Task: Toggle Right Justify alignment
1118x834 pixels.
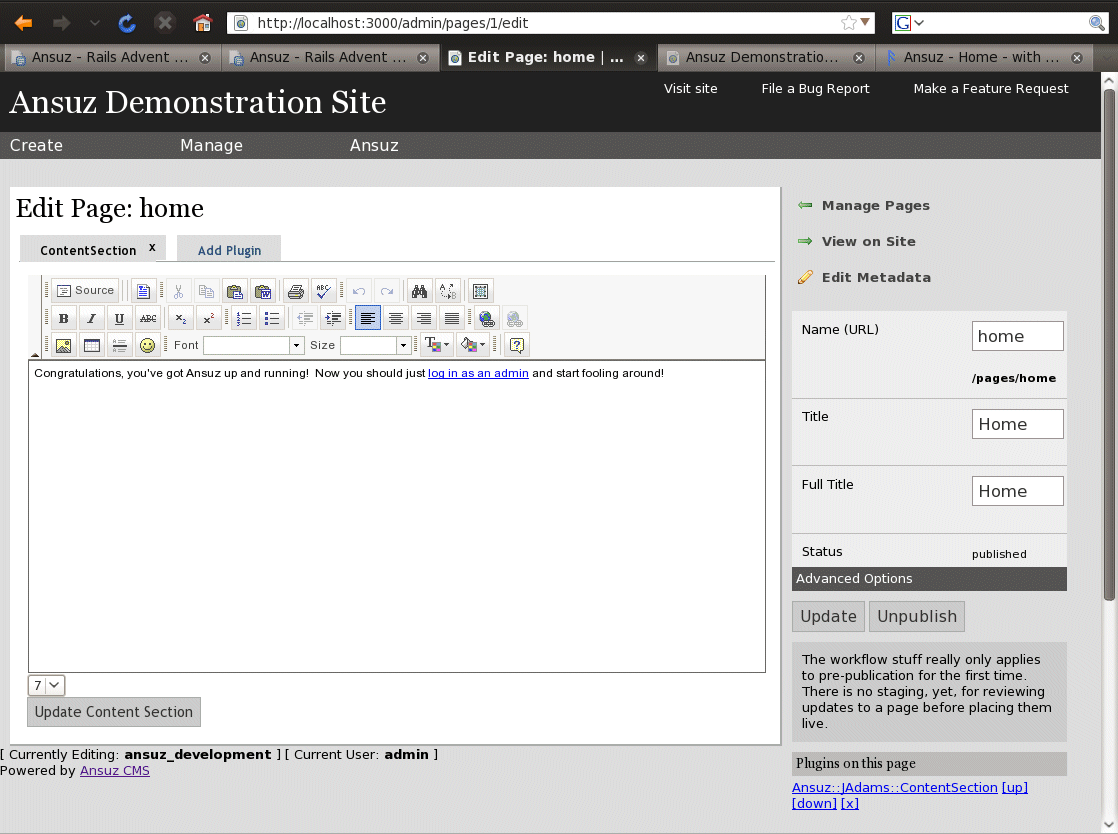Action: [x=424, y=318]
